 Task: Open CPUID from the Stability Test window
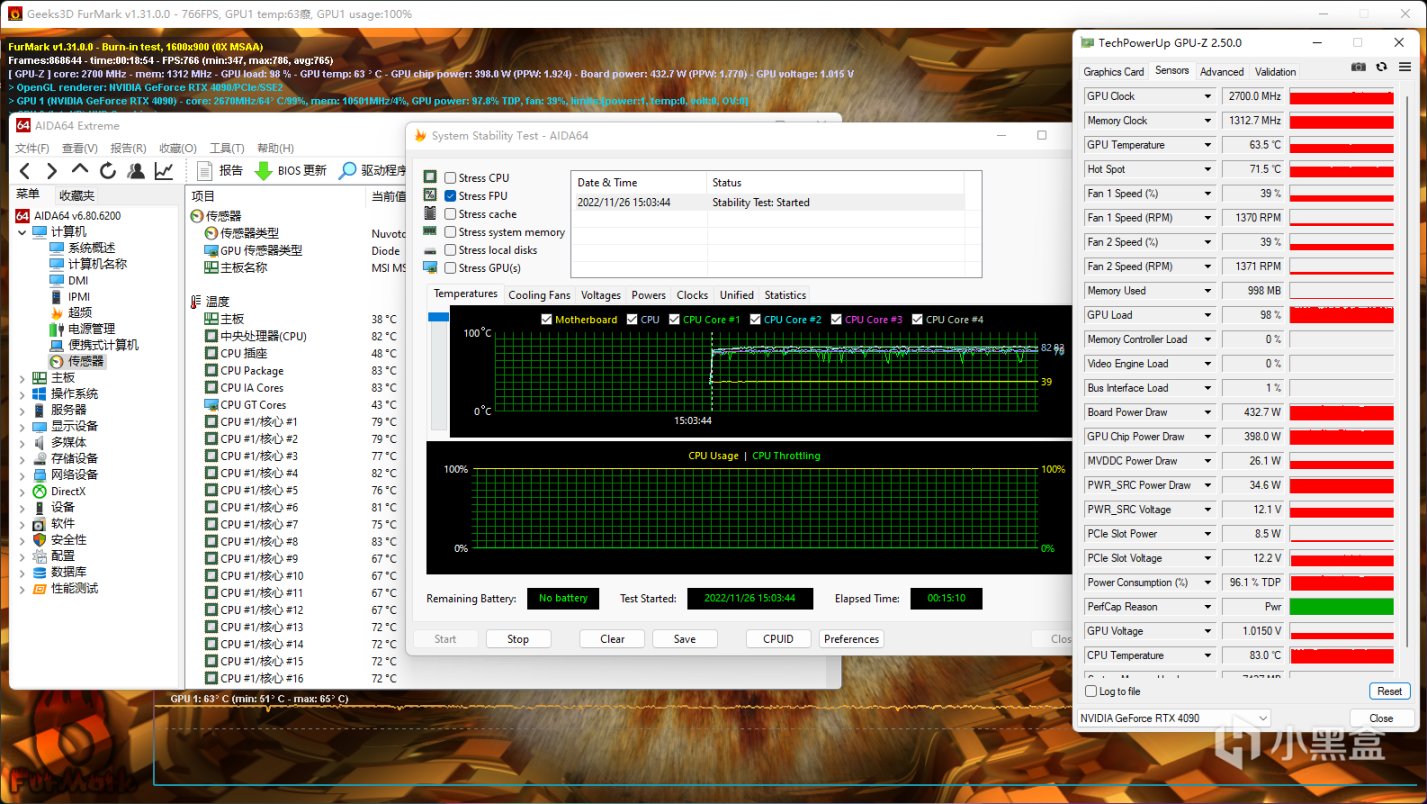pyautogui.click(x=779, y=639)
